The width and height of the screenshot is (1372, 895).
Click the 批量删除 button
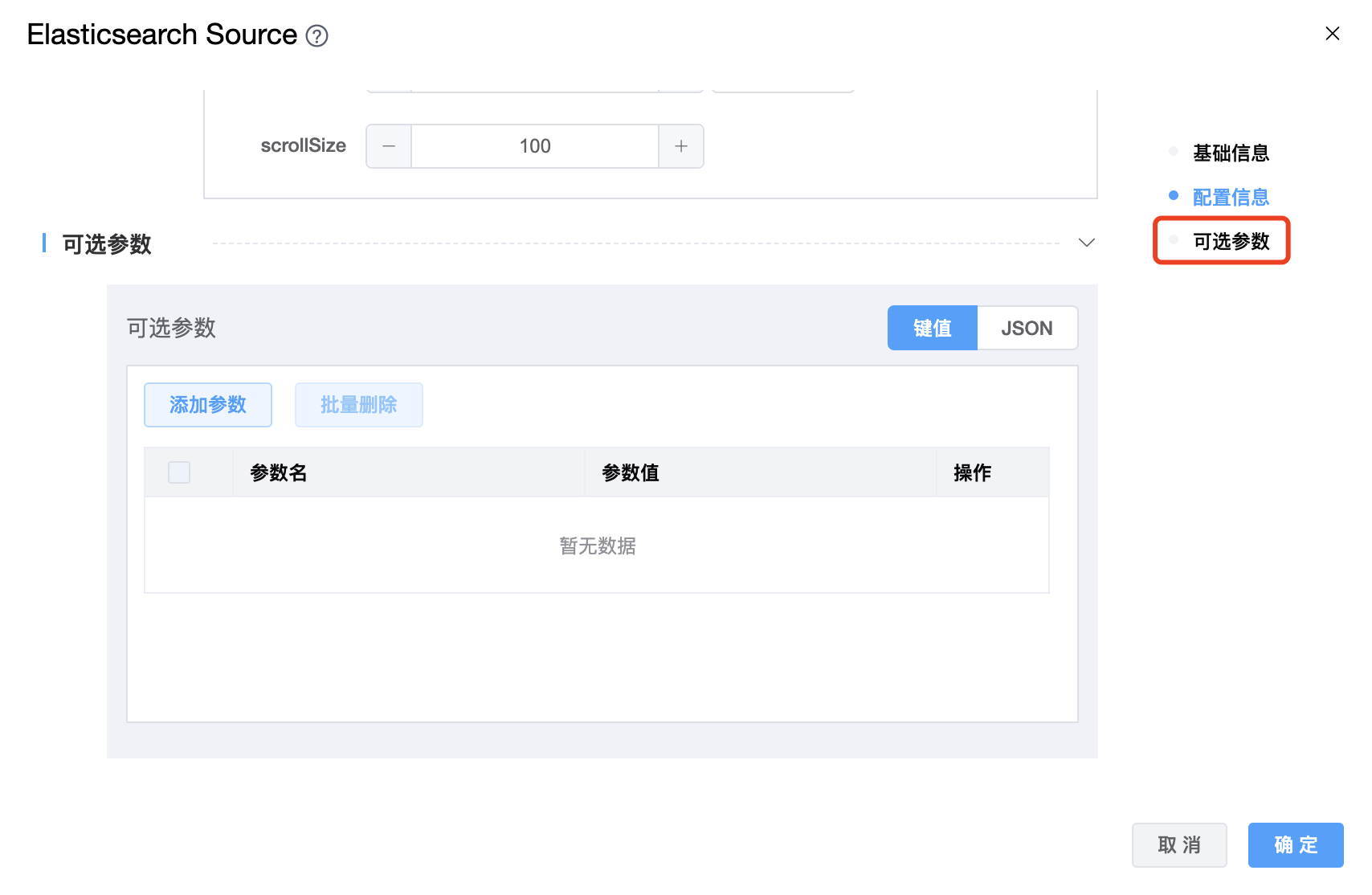click(x=359, y=405)
